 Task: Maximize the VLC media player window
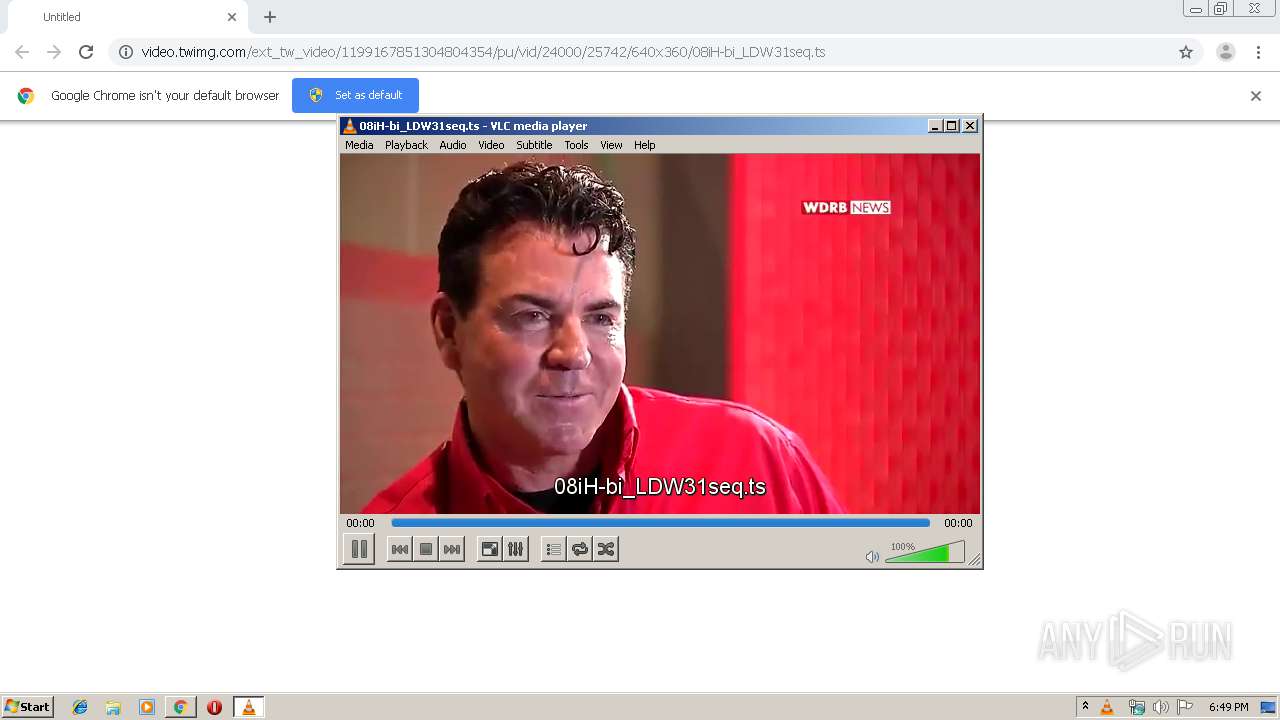pos(952,126)
